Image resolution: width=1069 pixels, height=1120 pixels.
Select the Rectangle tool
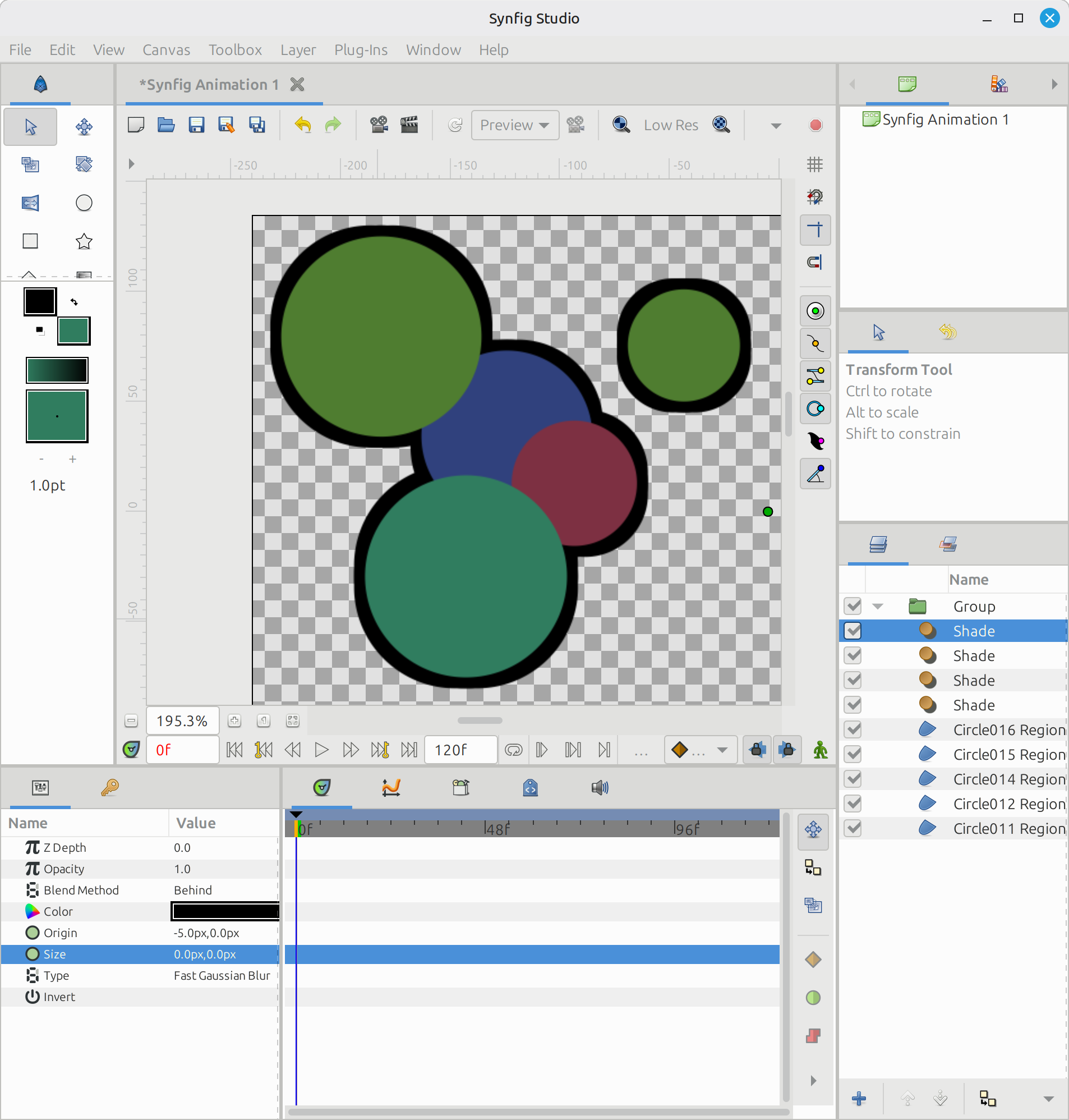30,241
